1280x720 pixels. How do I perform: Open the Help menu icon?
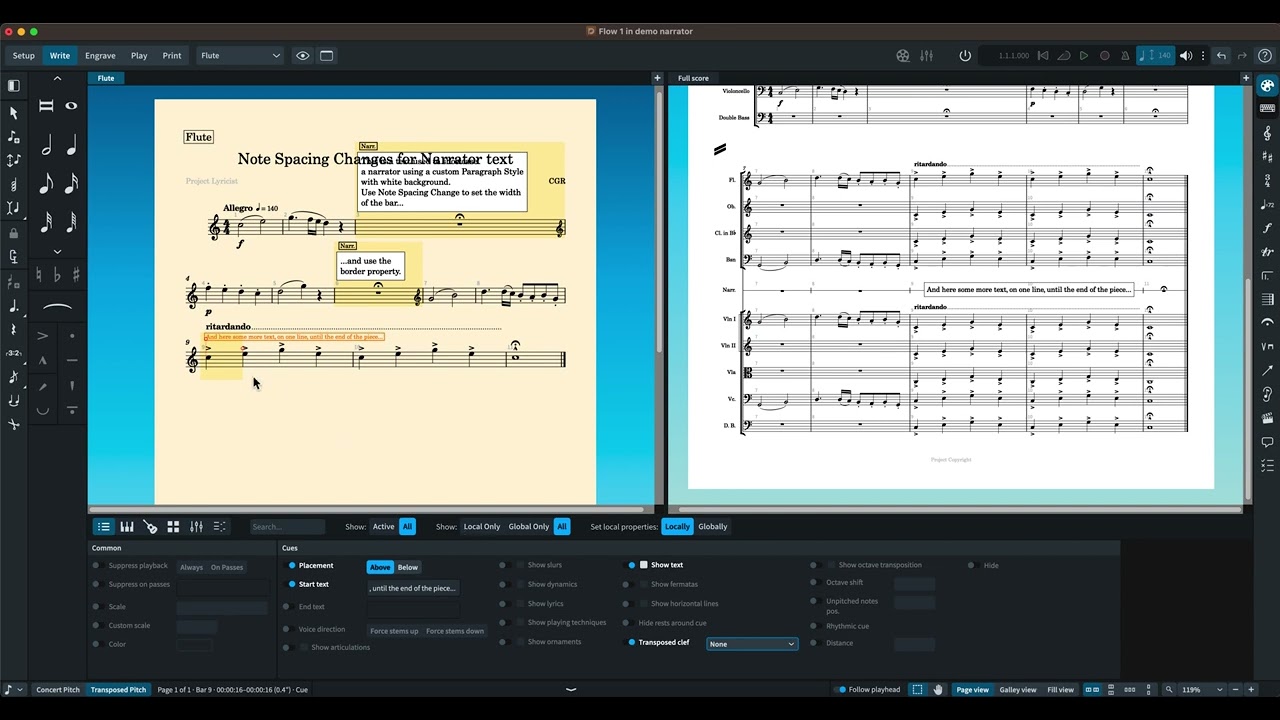tap(1265, 56)
